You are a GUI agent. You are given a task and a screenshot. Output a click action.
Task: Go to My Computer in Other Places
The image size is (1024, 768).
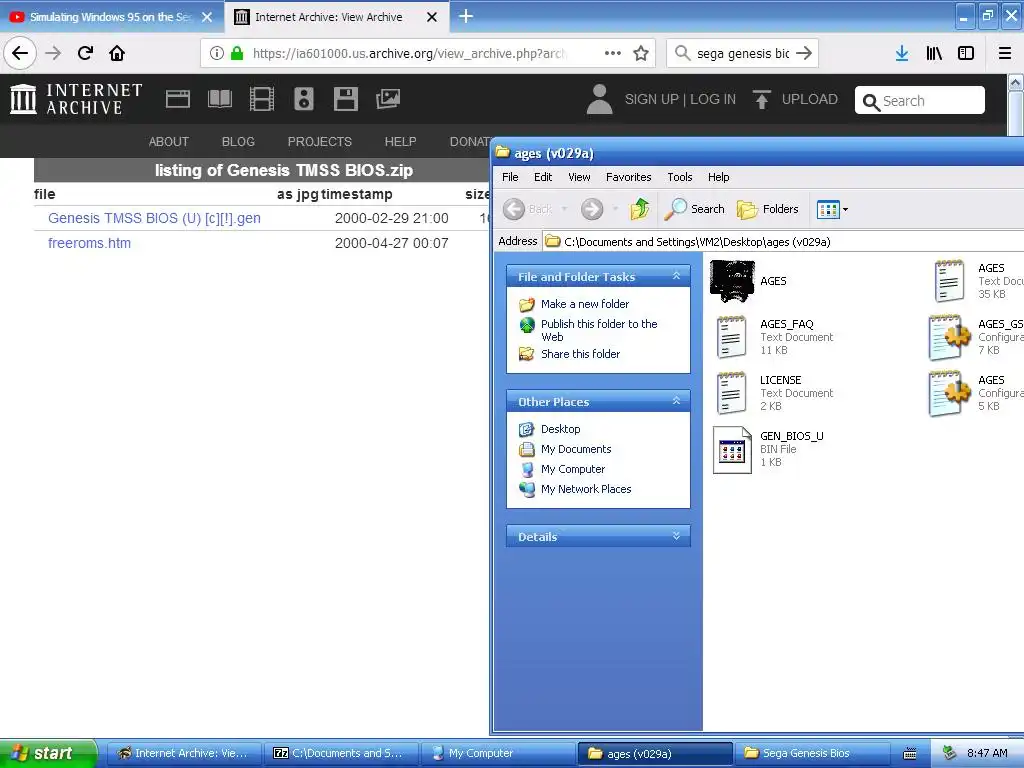pyautogui.click(x=573, y=470)
